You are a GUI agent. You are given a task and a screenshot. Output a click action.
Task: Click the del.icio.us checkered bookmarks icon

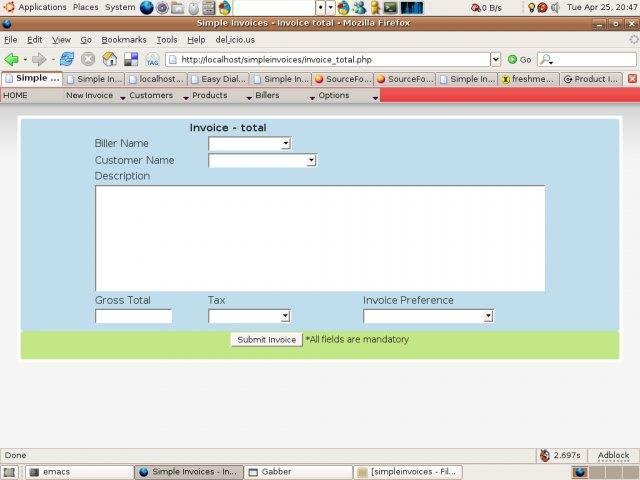pyautogui.click(x=131, y=60)
